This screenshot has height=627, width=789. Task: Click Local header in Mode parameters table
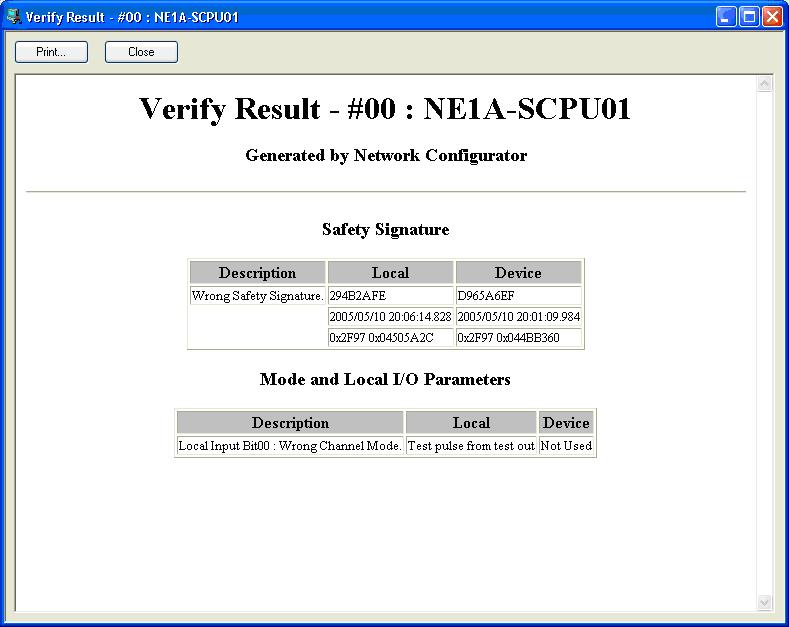coord(471,423)
